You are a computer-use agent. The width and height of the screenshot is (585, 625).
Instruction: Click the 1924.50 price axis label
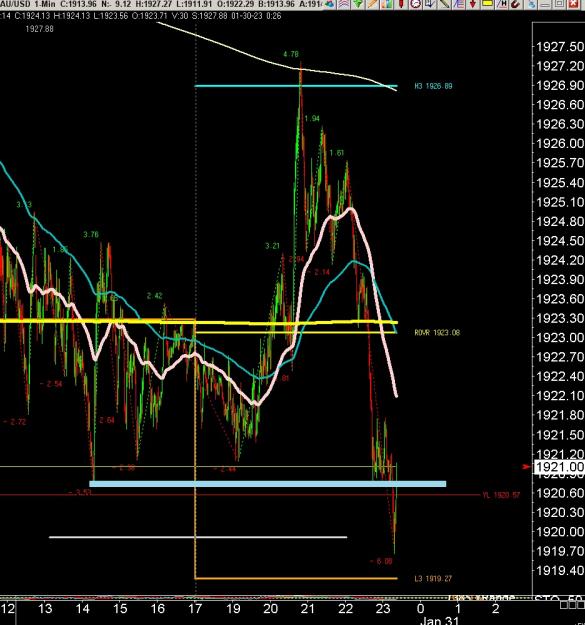pos(559,241)
